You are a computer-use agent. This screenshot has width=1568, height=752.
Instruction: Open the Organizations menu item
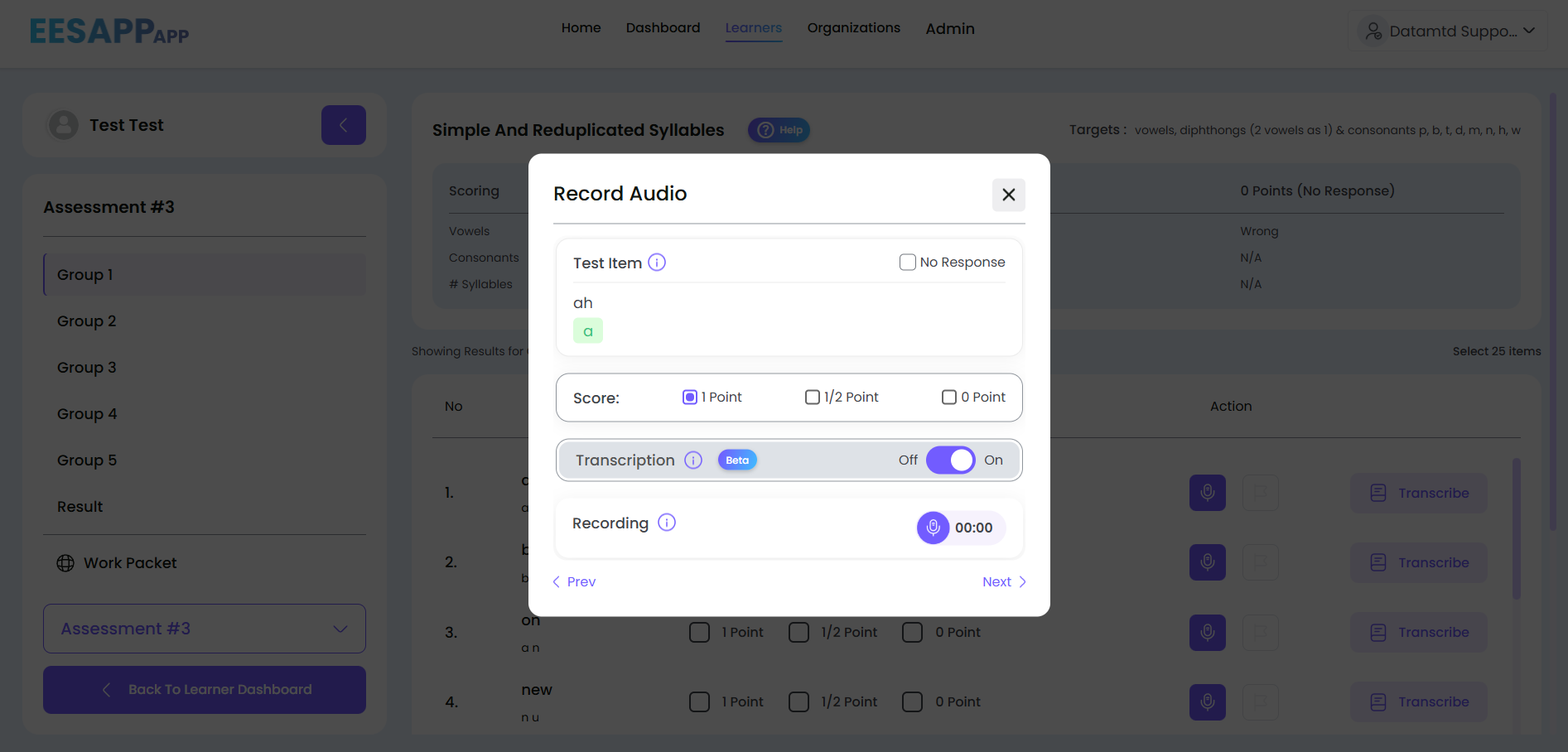coord(853,28)
